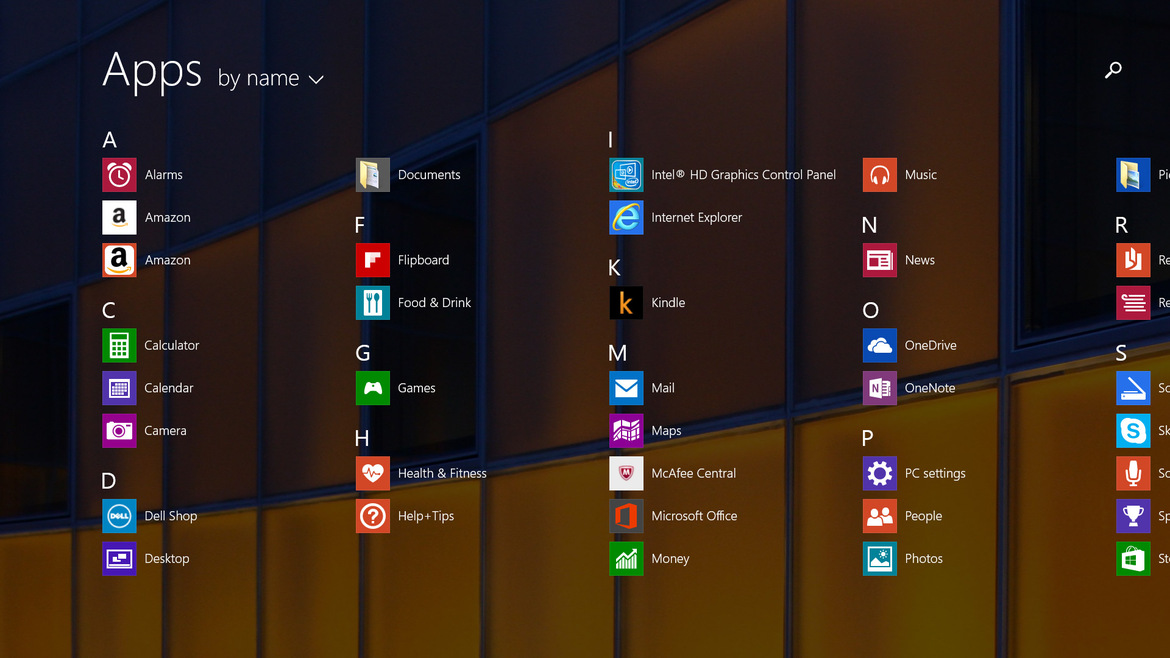Click the letter R group header
1170x658 pixels.
1121,225
